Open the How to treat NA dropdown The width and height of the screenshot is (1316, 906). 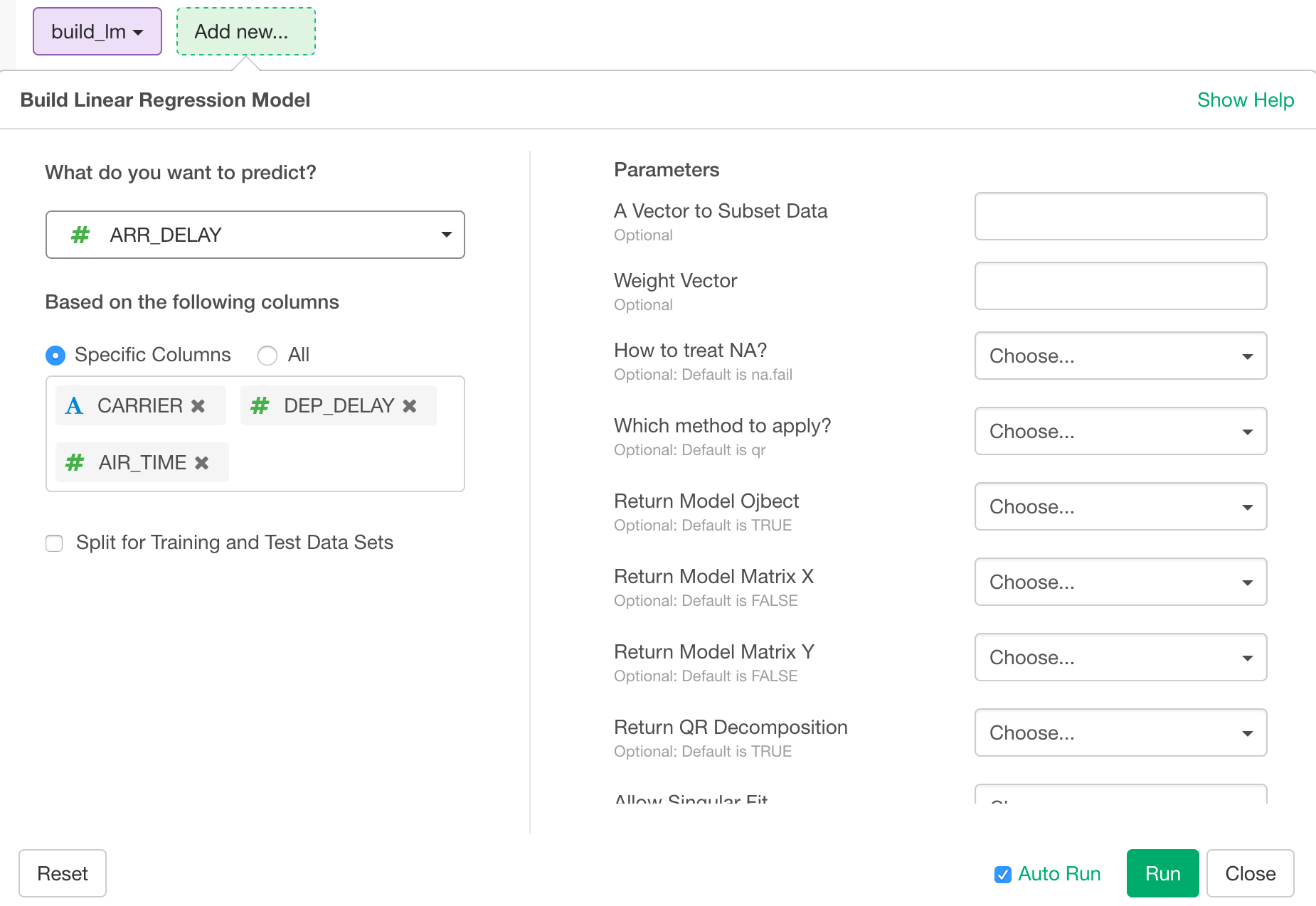click(x=1120, y=356)
